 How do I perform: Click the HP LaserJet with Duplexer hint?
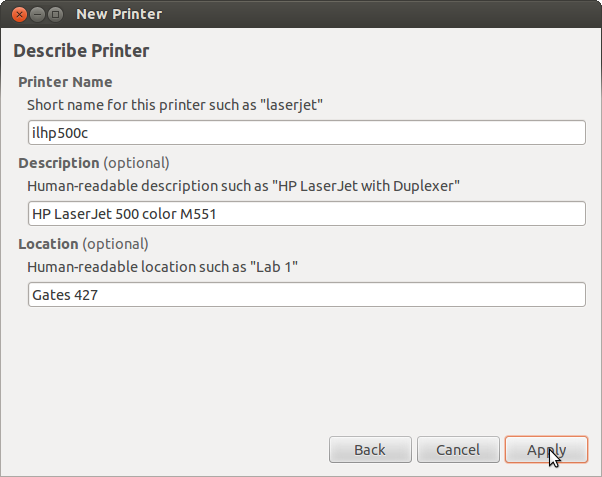pyautogui.click(x=243, y=185)
